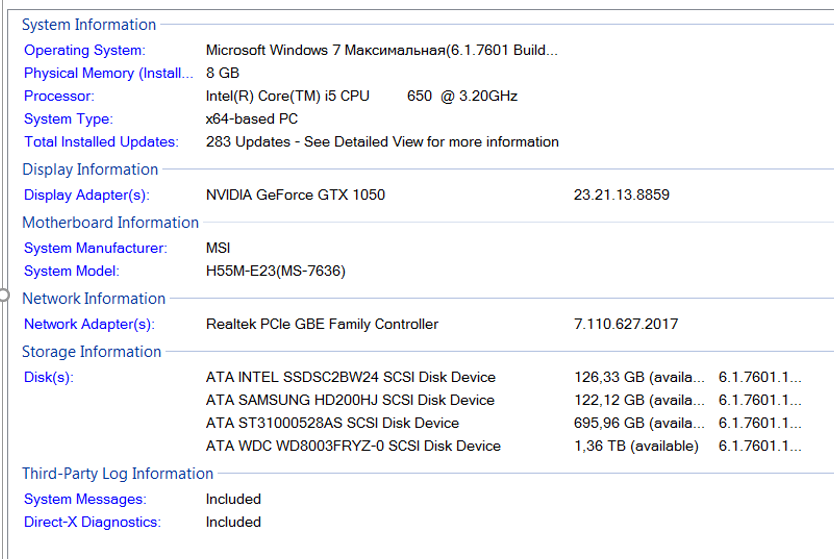Click the ATA ST31000528AS disk entry
834x559 pixels.
(332, 423)
